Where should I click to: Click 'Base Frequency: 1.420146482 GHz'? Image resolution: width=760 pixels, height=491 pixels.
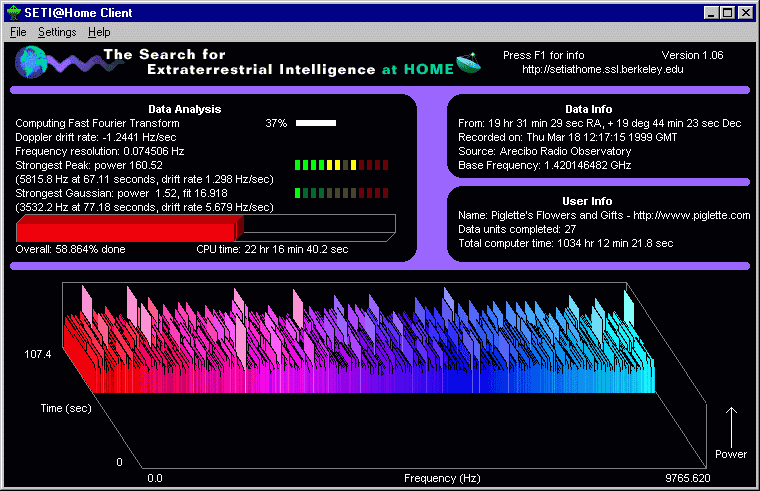[x=545, y=165]
